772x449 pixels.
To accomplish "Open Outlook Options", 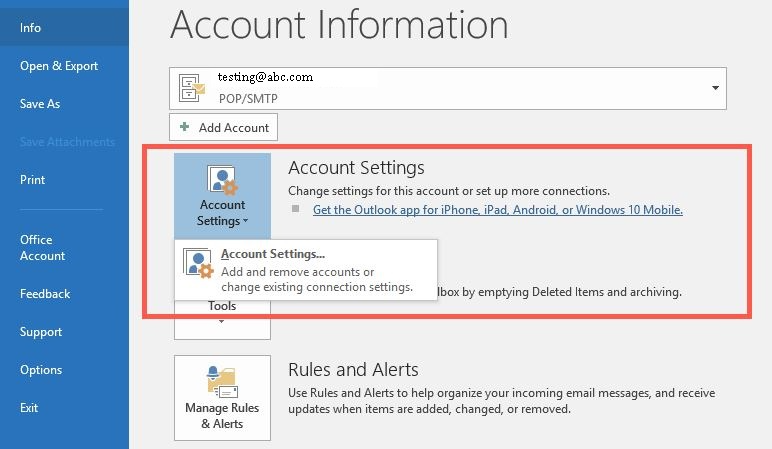I will pos(41,370).
